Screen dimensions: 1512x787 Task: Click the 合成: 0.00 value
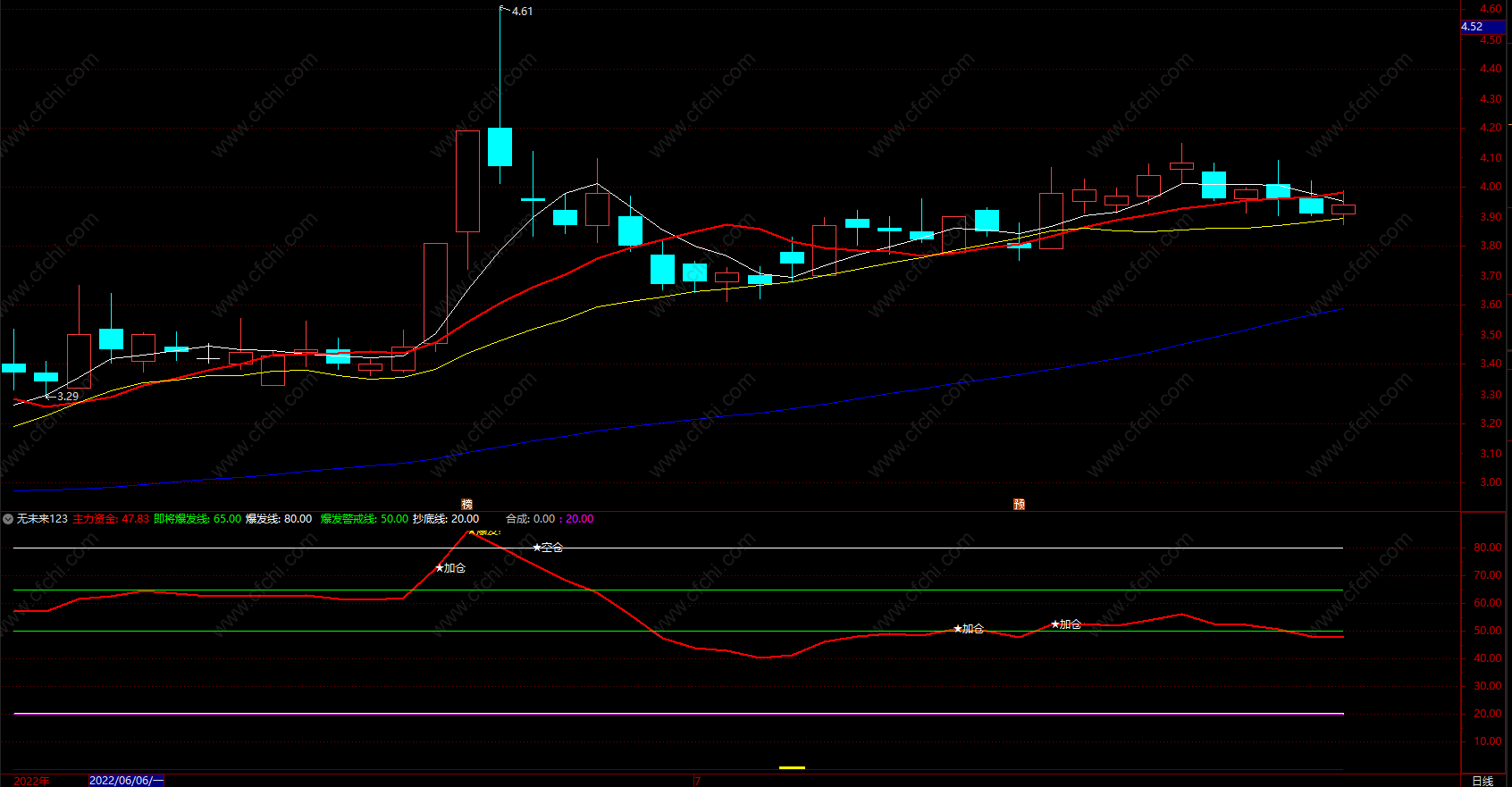(531, 519)
